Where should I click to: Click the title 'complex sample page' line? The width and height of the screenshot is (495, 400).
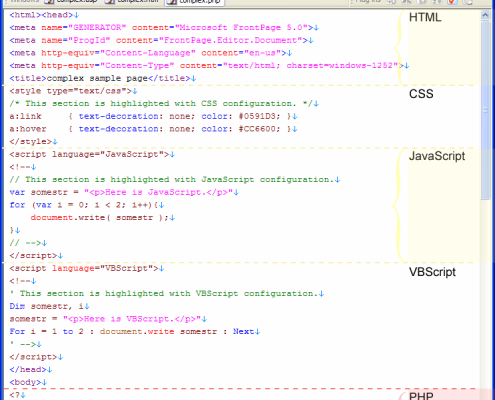(x=103, y=78)
